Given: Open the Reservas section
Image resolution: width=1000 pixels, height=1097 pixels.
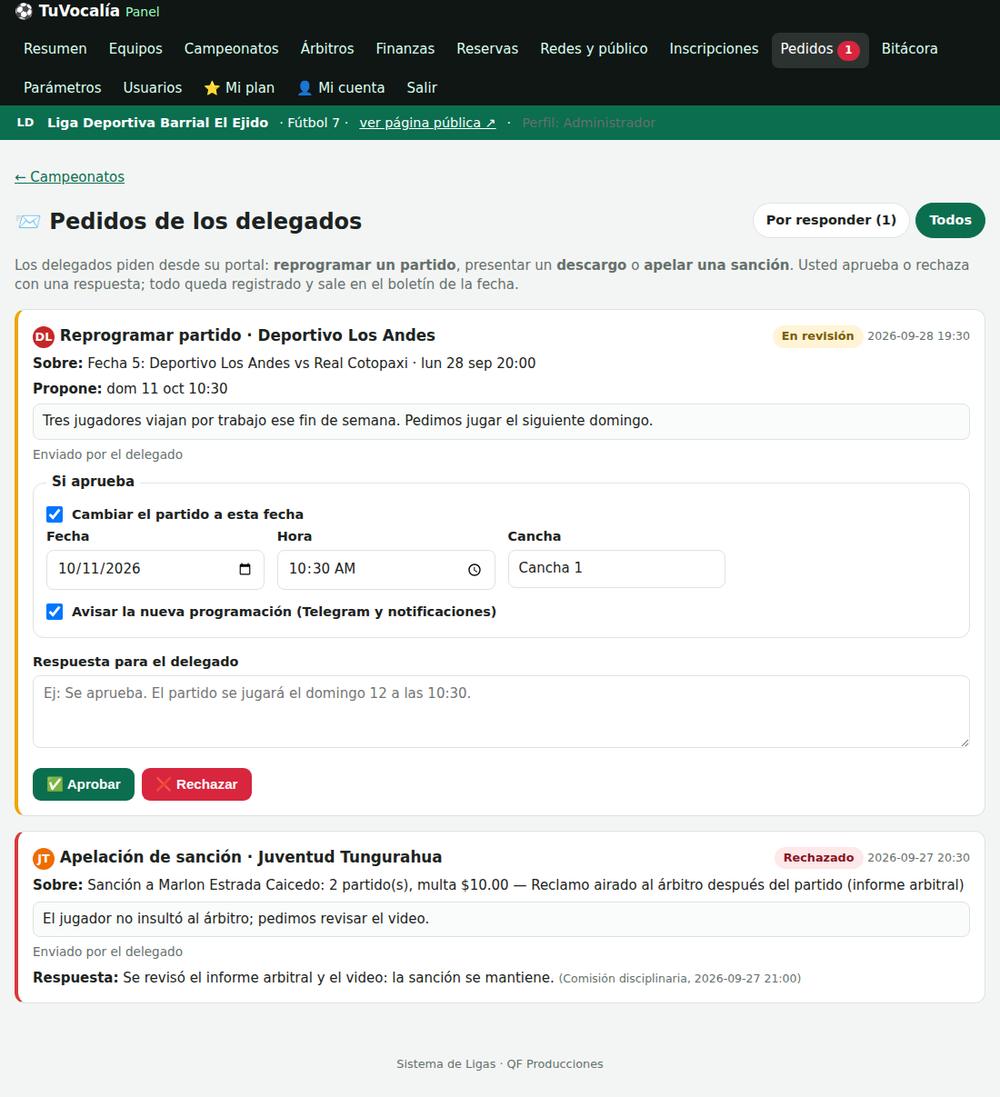Looking at the screenshot, I should coord(488,49).
